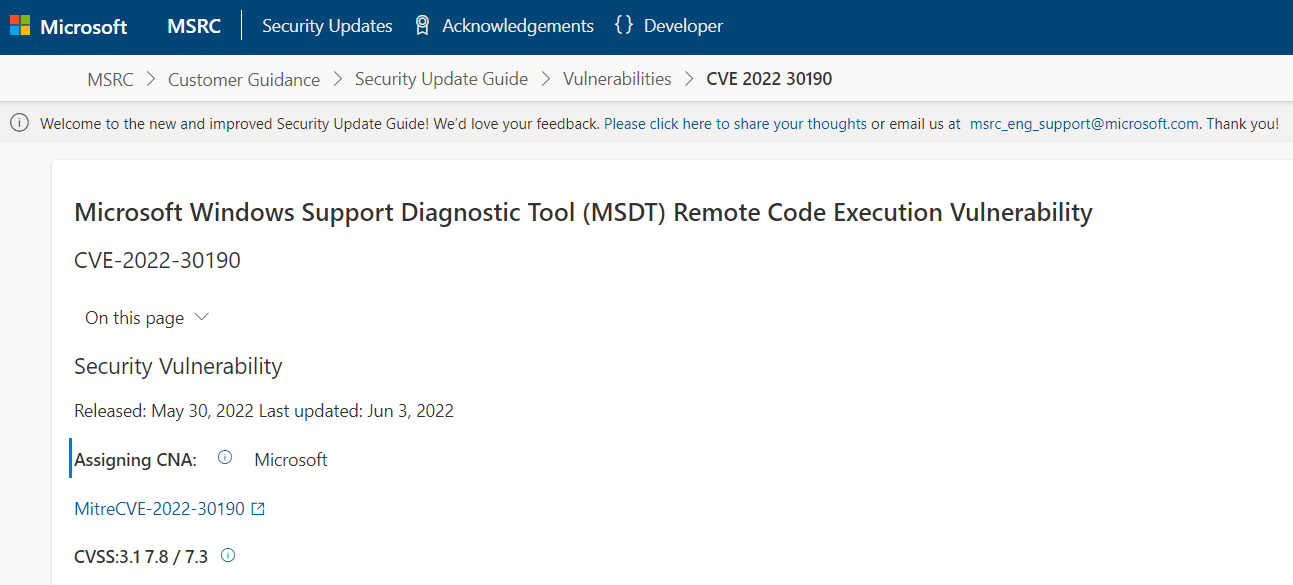The height and width of the screenshot is (585, 1293).
Task: Click the Microsoft CNA value text
Action: (291, 460)
